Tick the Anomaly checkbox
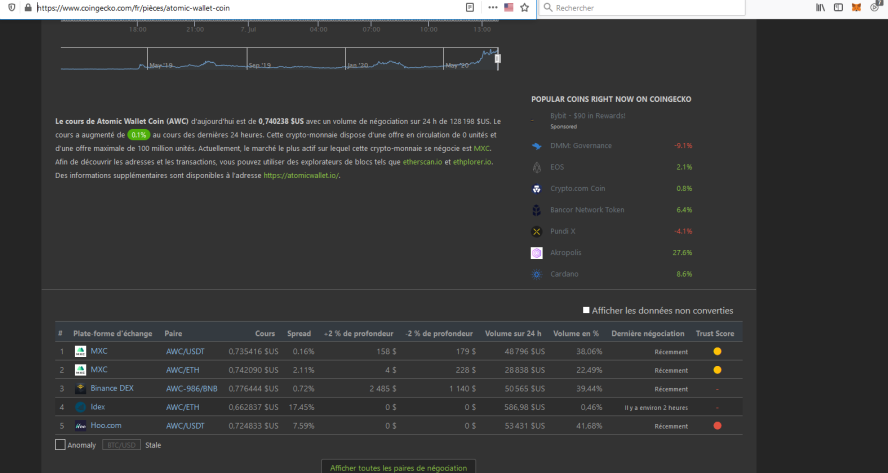Image resolution: width=888 pixels, height=473 pixels. [x=60, y=445]
